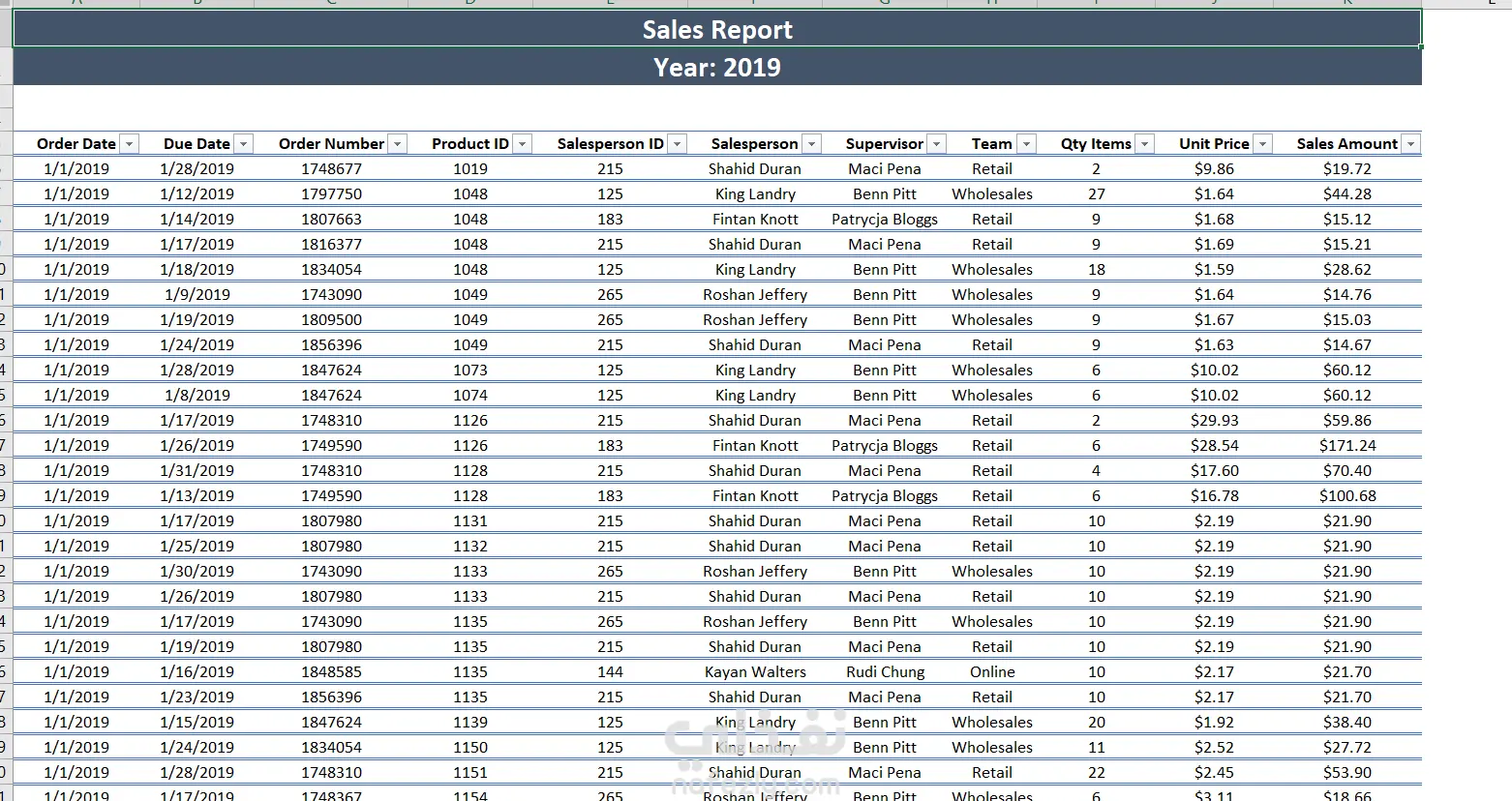Select order number cell 1816377

tap(331, 244)
